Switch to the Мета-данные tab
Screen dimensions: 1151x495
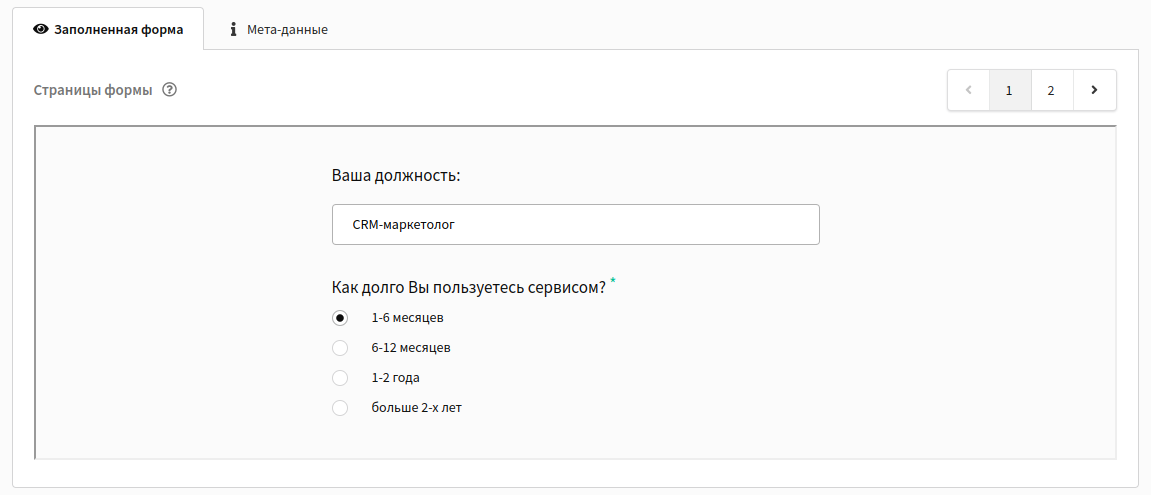point(277,30)
